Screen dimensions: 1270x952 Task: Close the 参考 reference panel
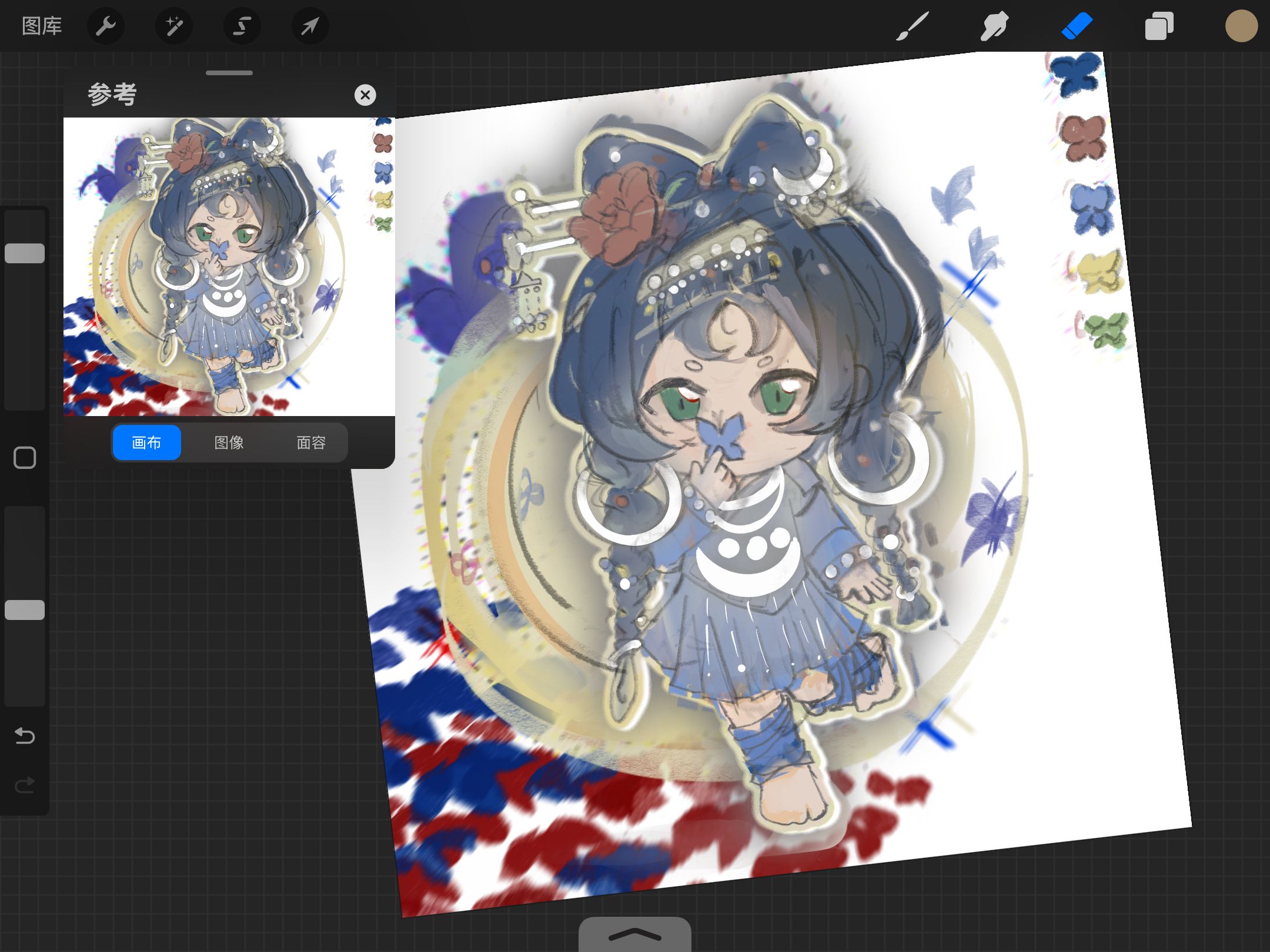tap(365, 95)
